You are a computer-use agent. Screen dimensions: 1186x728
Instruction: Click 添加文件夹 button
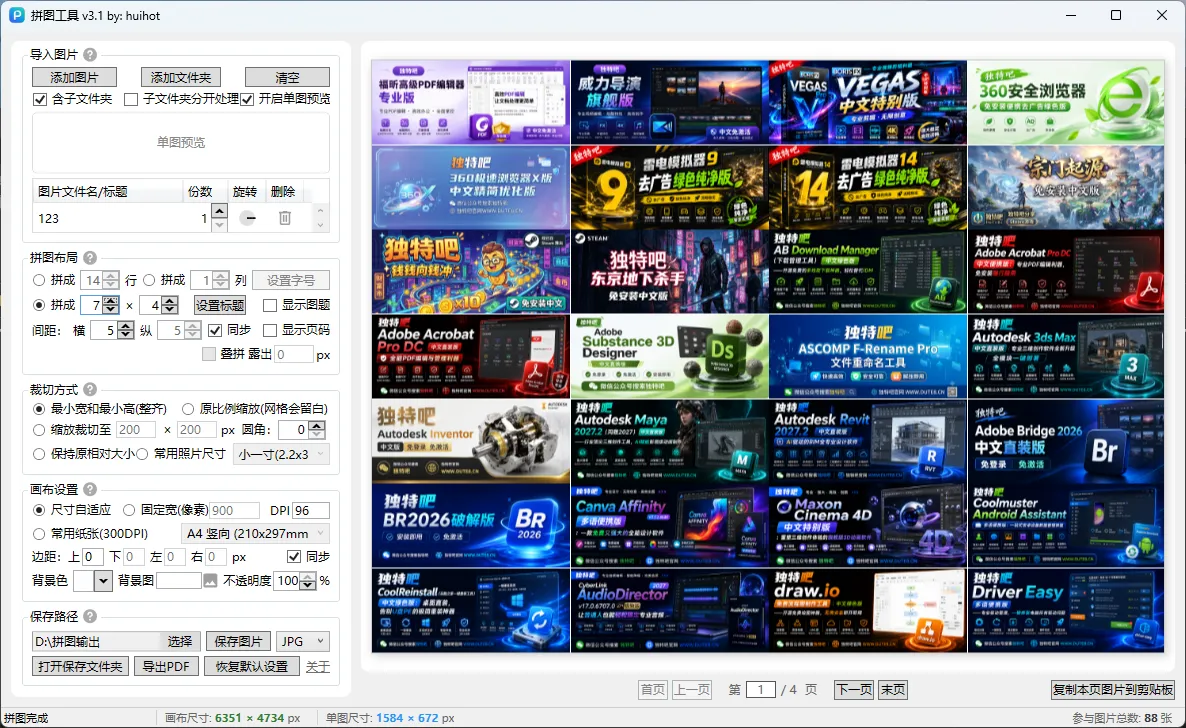pos(181,77)
